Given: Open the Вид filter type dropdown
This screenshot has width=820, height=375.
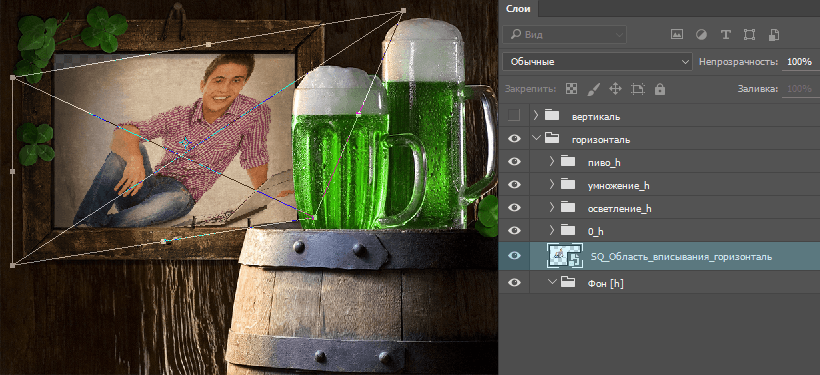Looking at the screenshot, I should coord(564,35).
